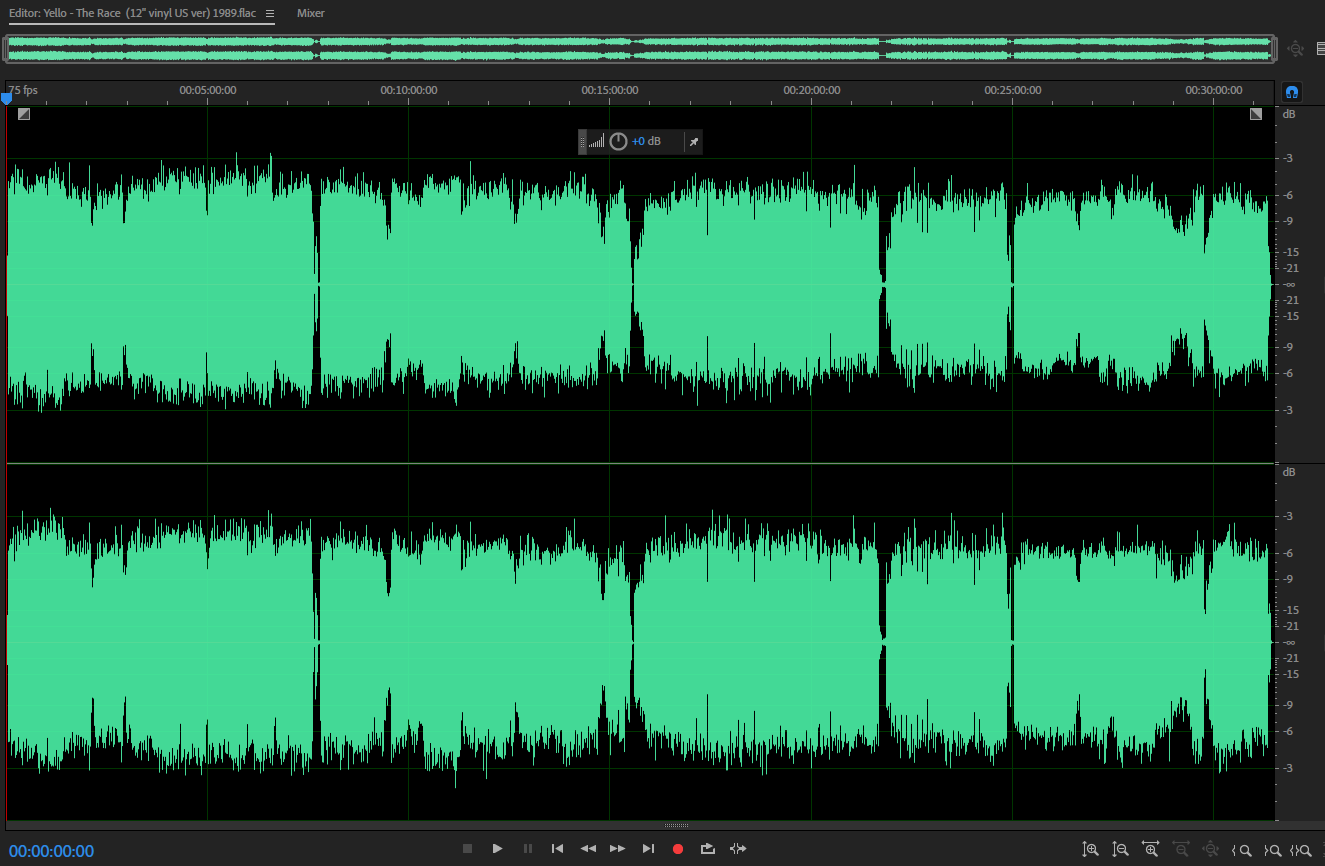Move playhead to previous marker
1325x866 pixels.
[x=557, y=848]
